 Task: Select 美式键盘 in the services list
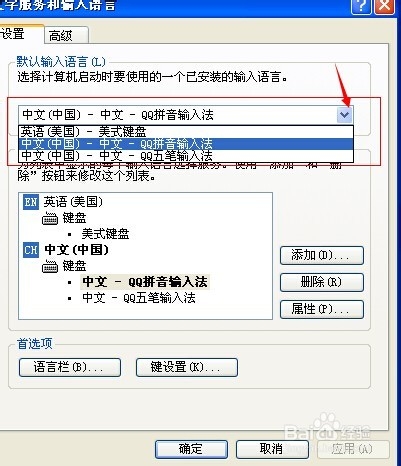pyautogui.click(x=105, y=234)
